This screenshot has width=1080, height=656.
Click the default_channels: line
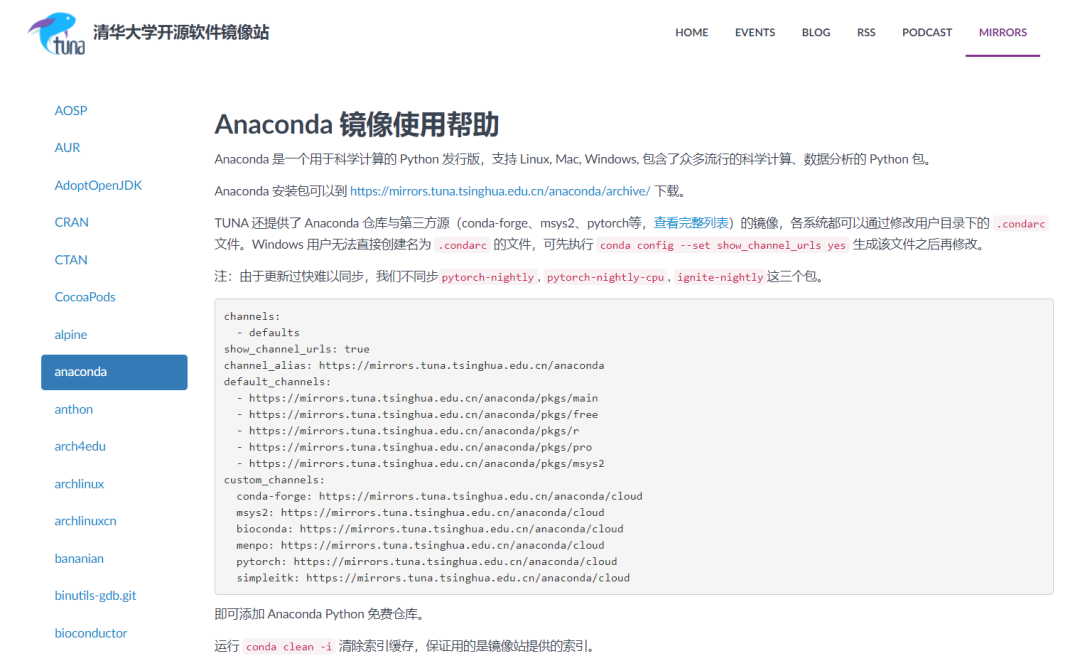point(278,381)
